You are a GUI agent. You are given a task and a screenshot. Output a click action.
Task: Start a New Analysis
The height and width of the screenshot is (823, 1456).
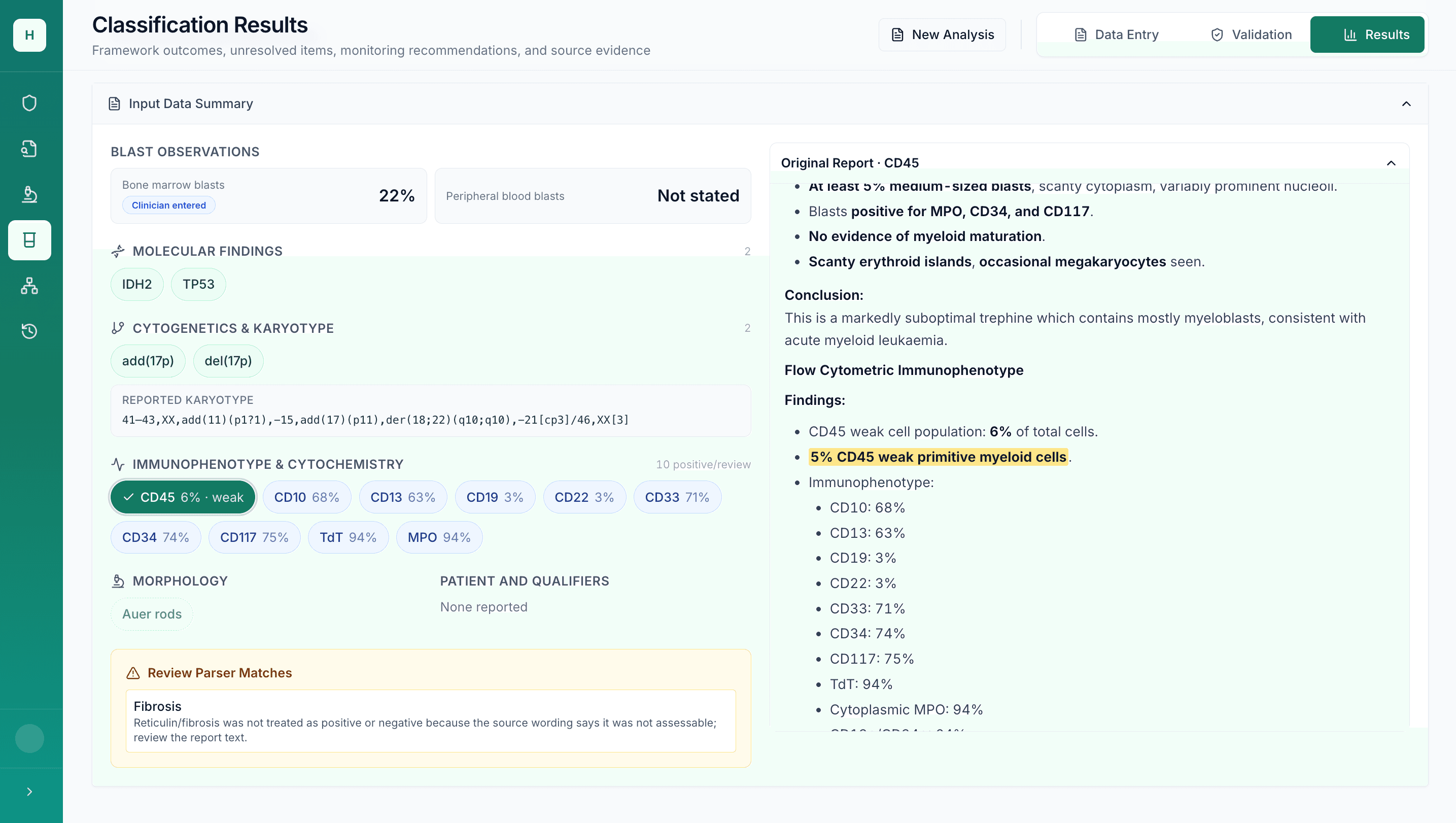click(x=942, y=35)
